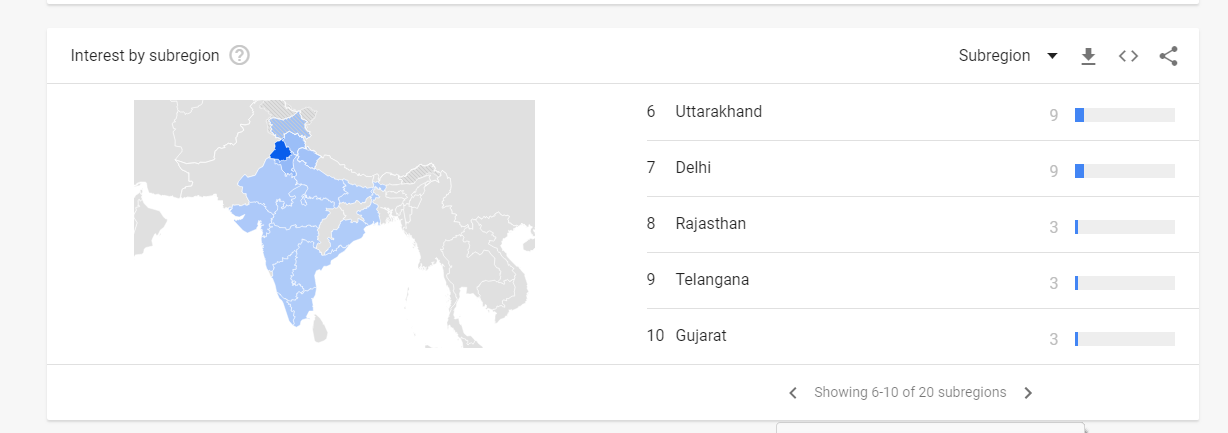1228x433 pixels.
Task: Click the help icon beside Interest by subregion
Action: (239, 56)
